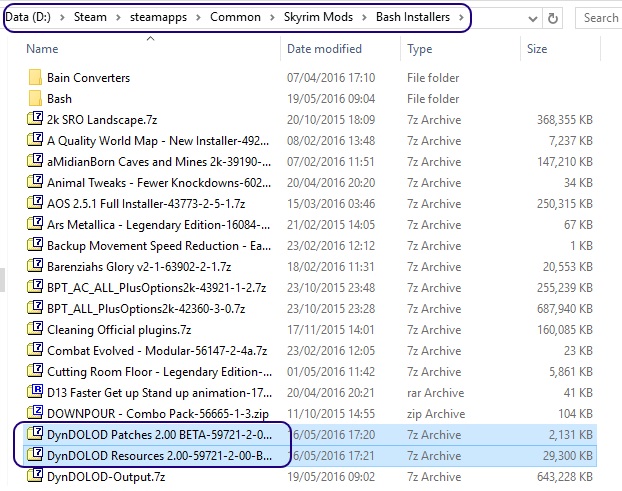
Task: Click the zip Archive type cell
Action: pos(436,414)
